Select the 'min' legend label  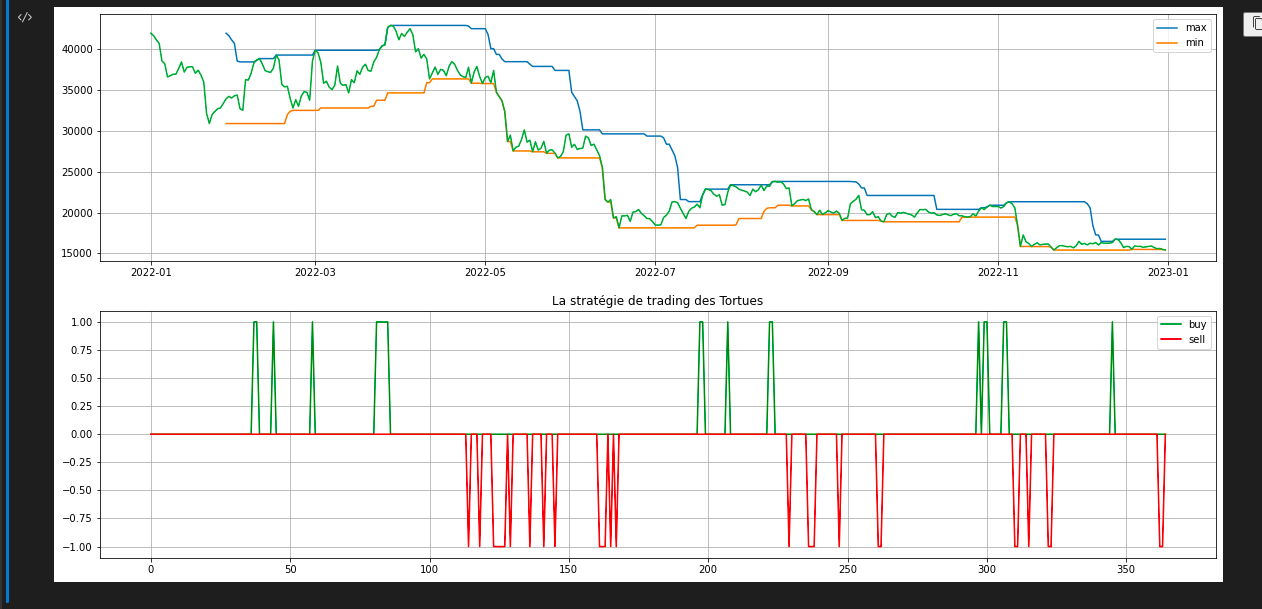pyautogui.click(x=1194, y=43)
